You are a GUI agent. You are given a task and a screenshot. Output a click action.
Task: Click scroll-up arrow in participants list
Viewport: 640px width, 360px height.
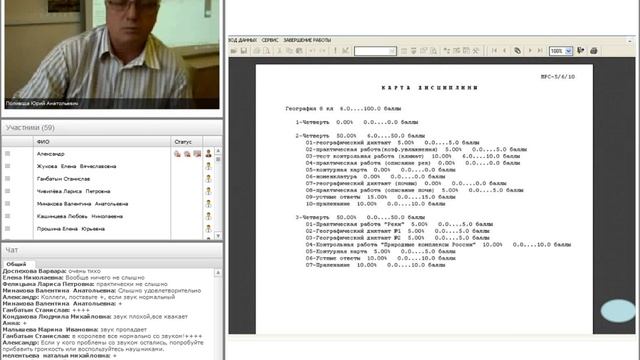point(218,151)
